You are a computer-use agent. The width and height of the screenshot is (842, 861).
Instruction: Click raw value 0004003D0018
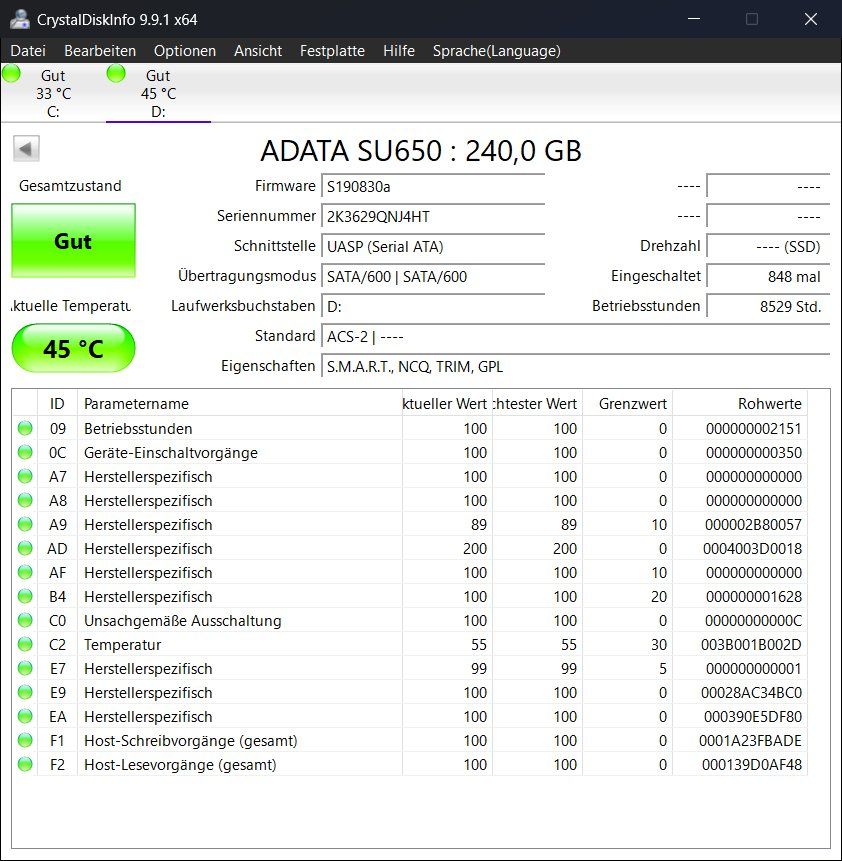pos(752,548)
